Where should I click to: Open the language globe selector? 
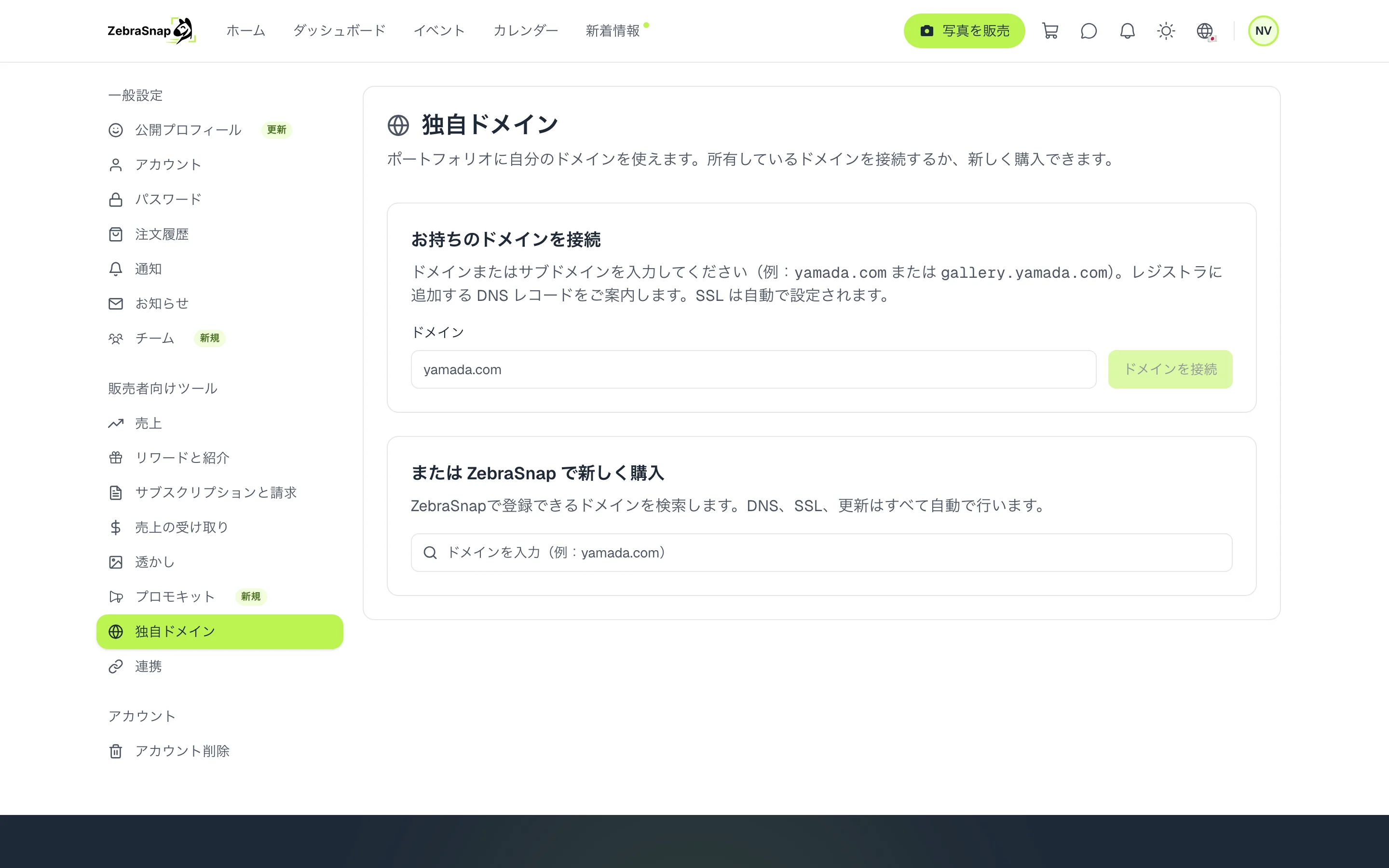(x=1205, y=31)
